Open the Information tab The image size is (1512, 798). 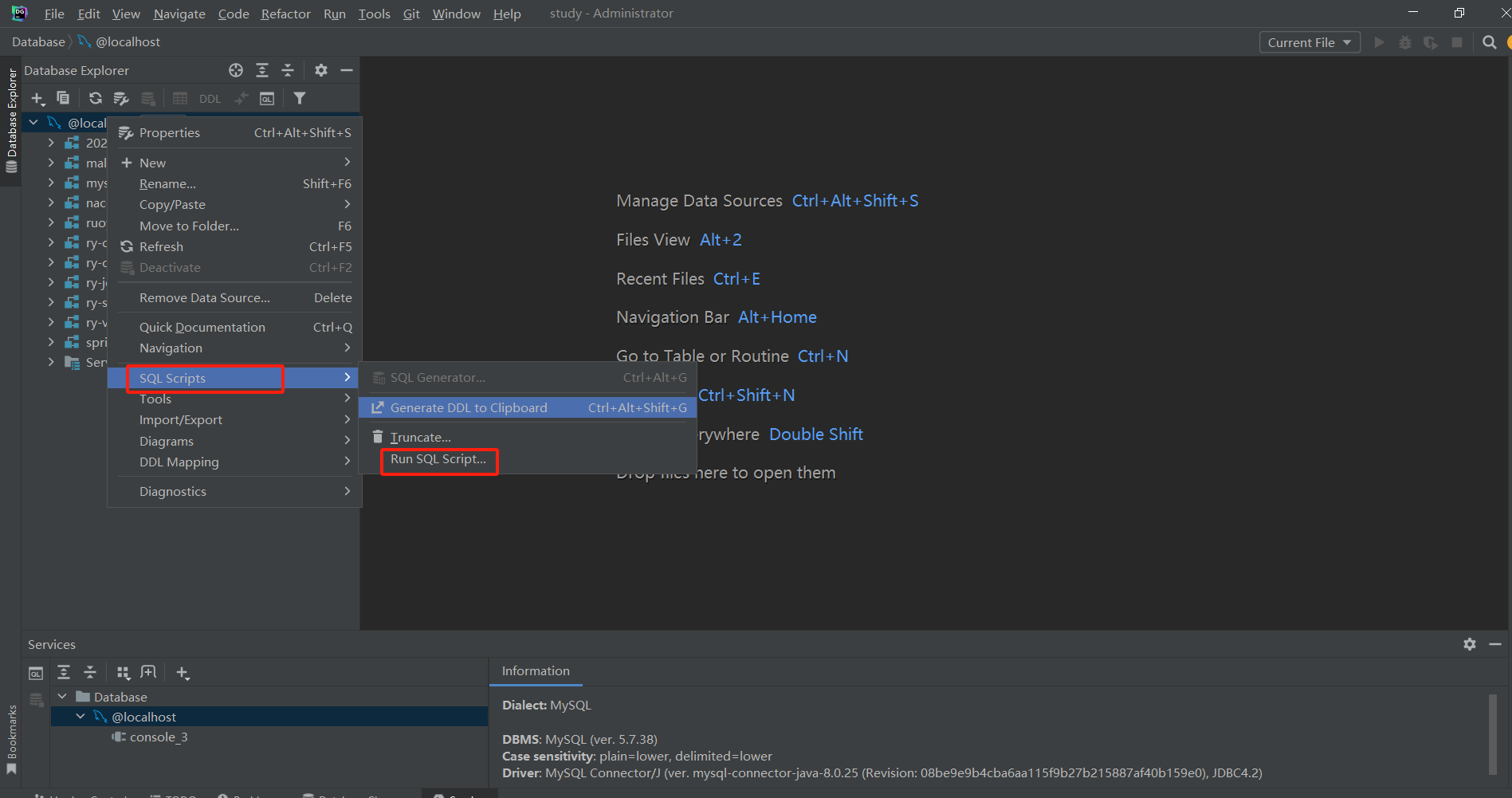(x=536, y=671)
